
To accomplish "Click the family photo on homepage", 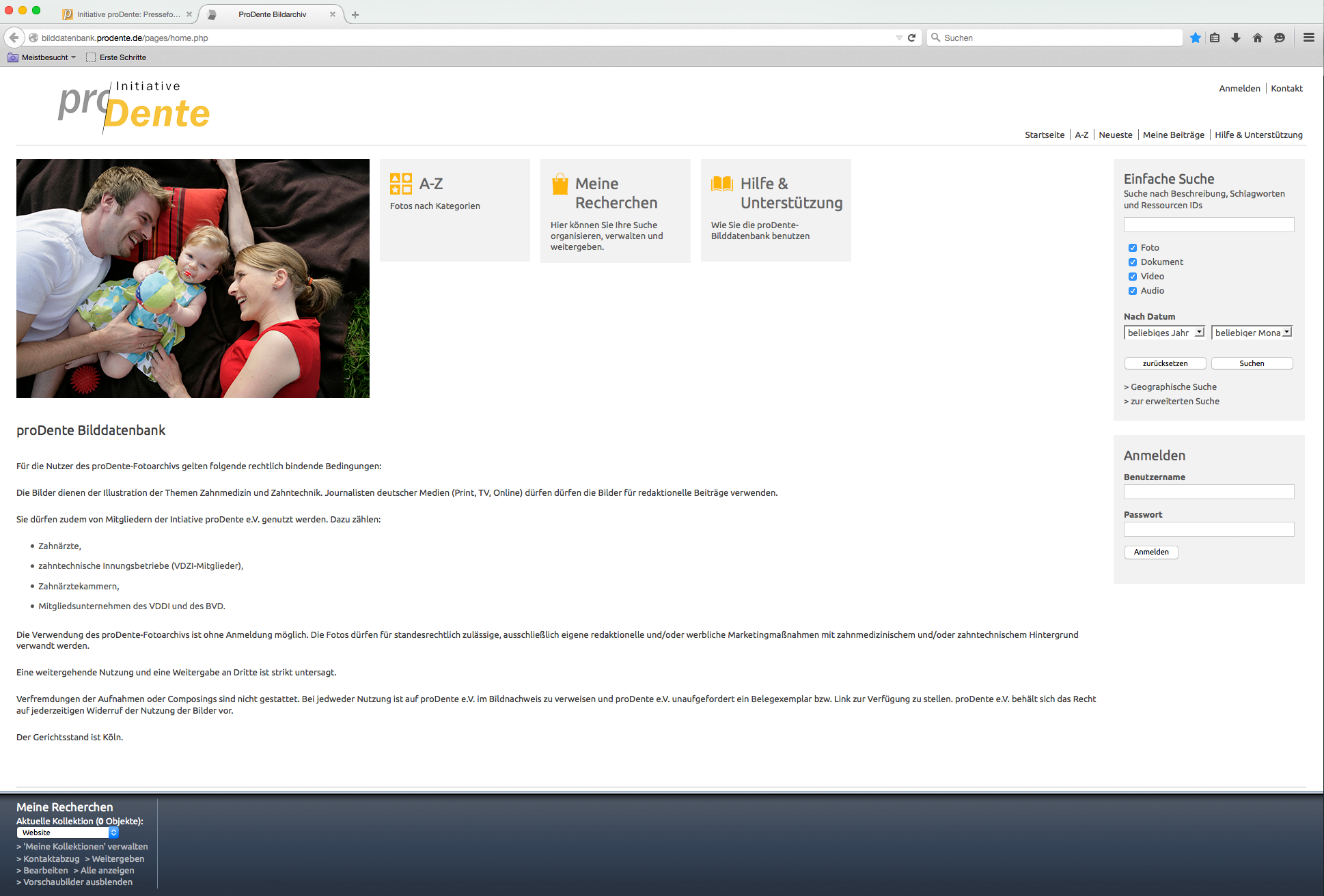I will (193, 279).
